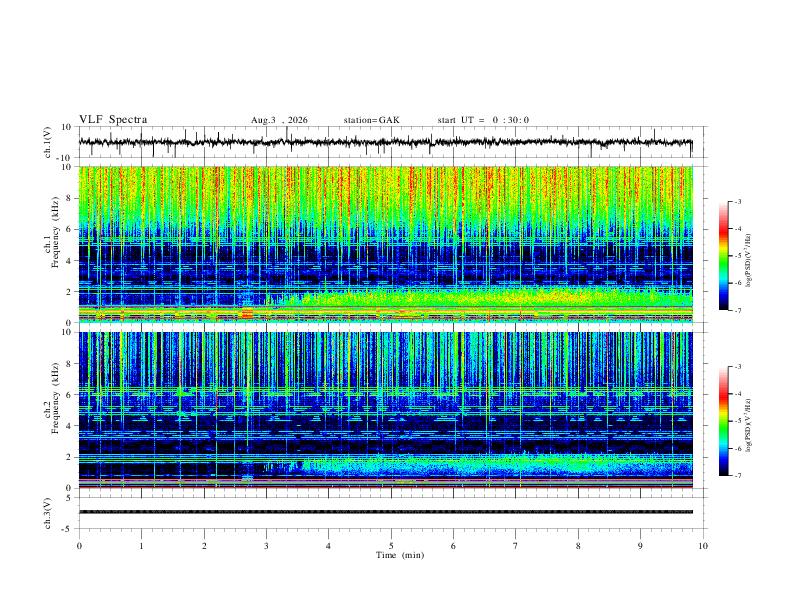
Task: Click the ch.1(V) waveform axis label
Action: coord(48,142)
